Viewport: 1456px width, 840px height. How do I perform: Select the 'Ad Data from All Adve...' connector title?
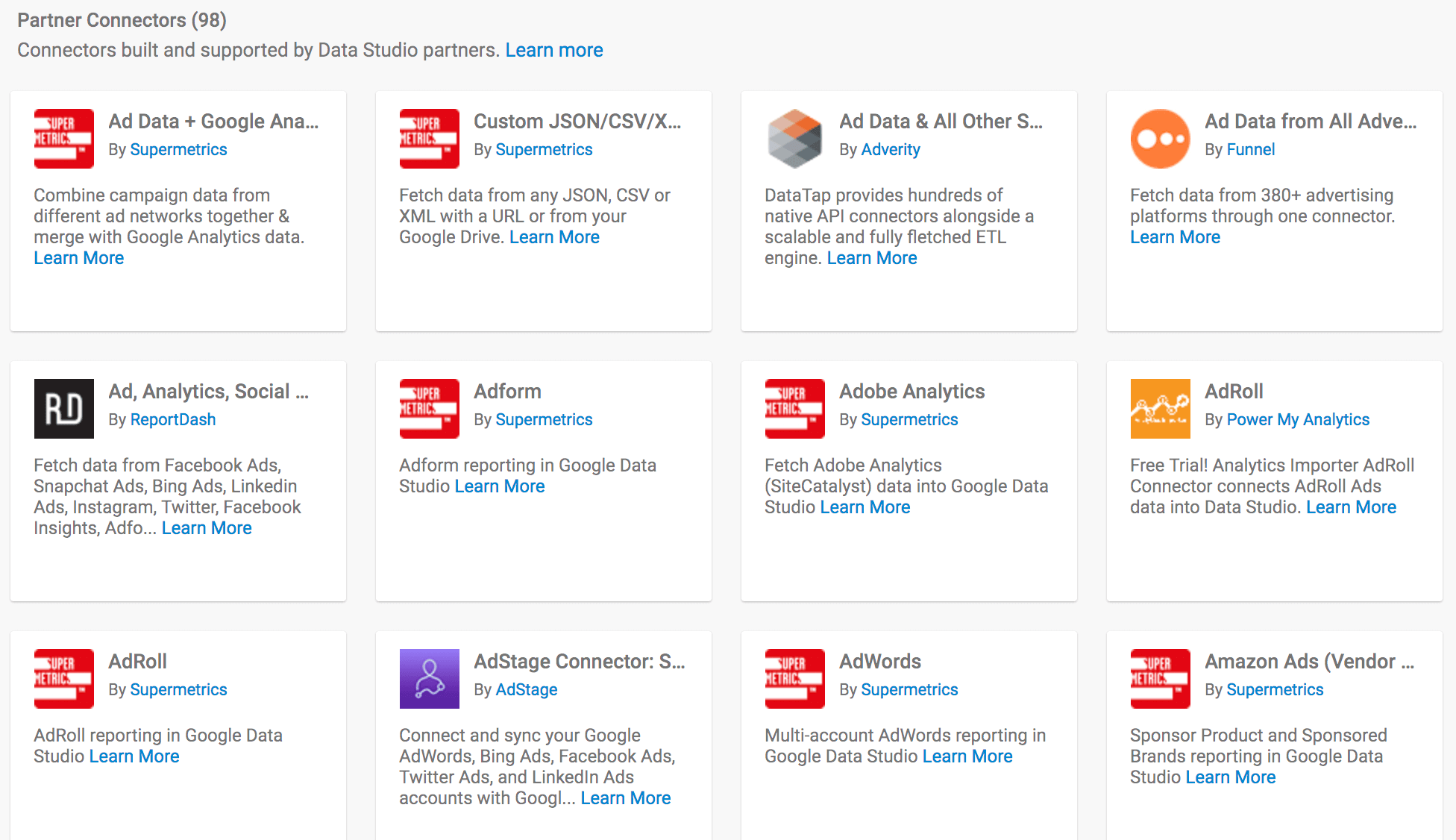1311,122
